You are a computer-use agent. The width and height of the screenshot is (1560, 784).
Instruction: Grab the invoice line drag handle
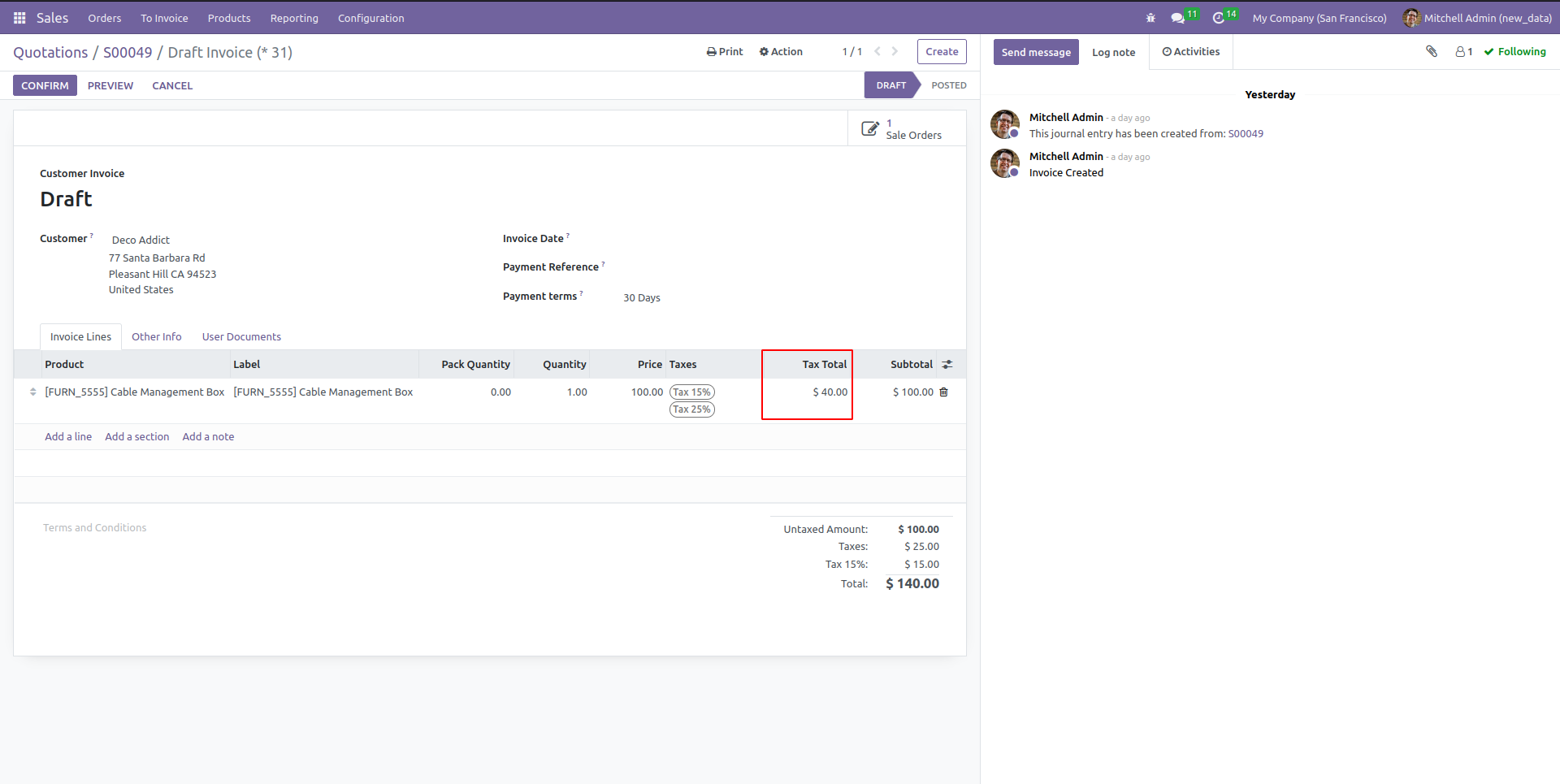32,392
